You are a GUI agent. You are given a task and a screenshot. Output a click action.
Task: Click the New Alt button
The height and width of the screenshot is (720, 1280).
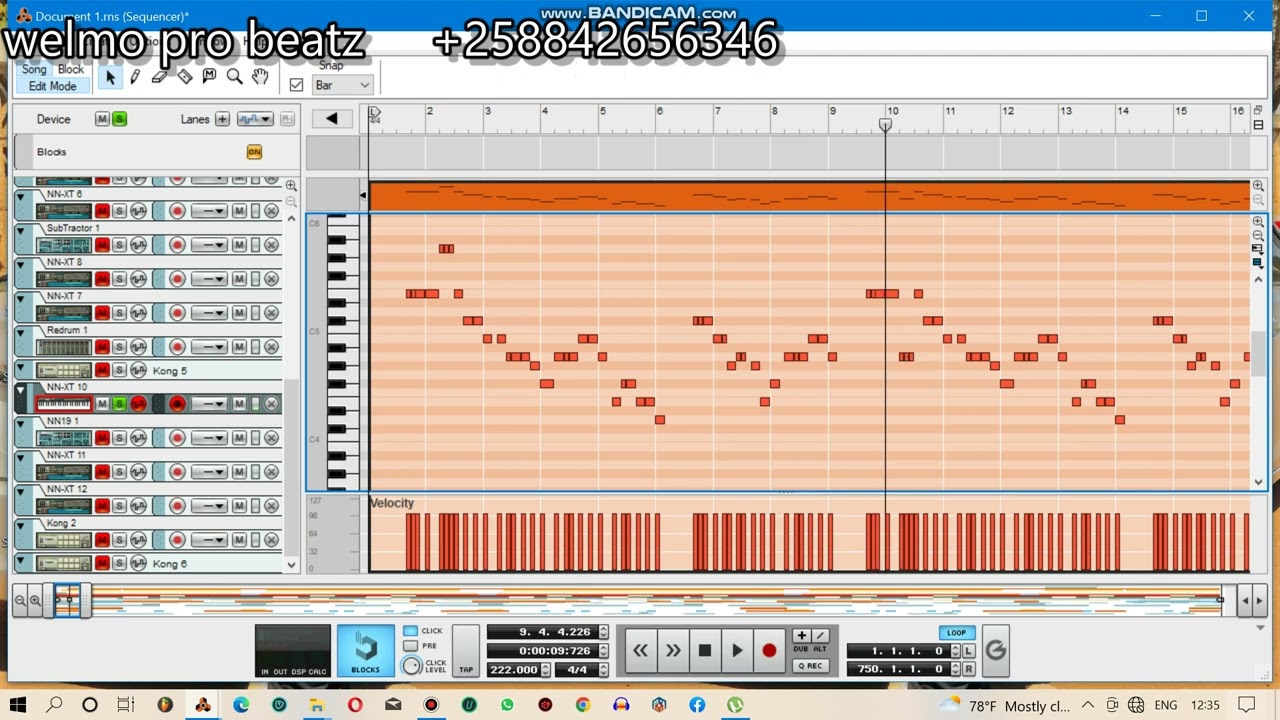(x=820, y=636)
